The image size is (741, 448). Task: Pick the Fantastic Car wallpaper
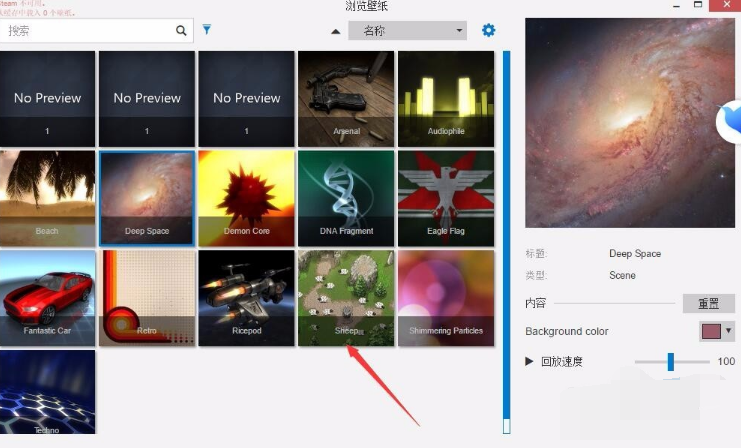tap(48, 297)
